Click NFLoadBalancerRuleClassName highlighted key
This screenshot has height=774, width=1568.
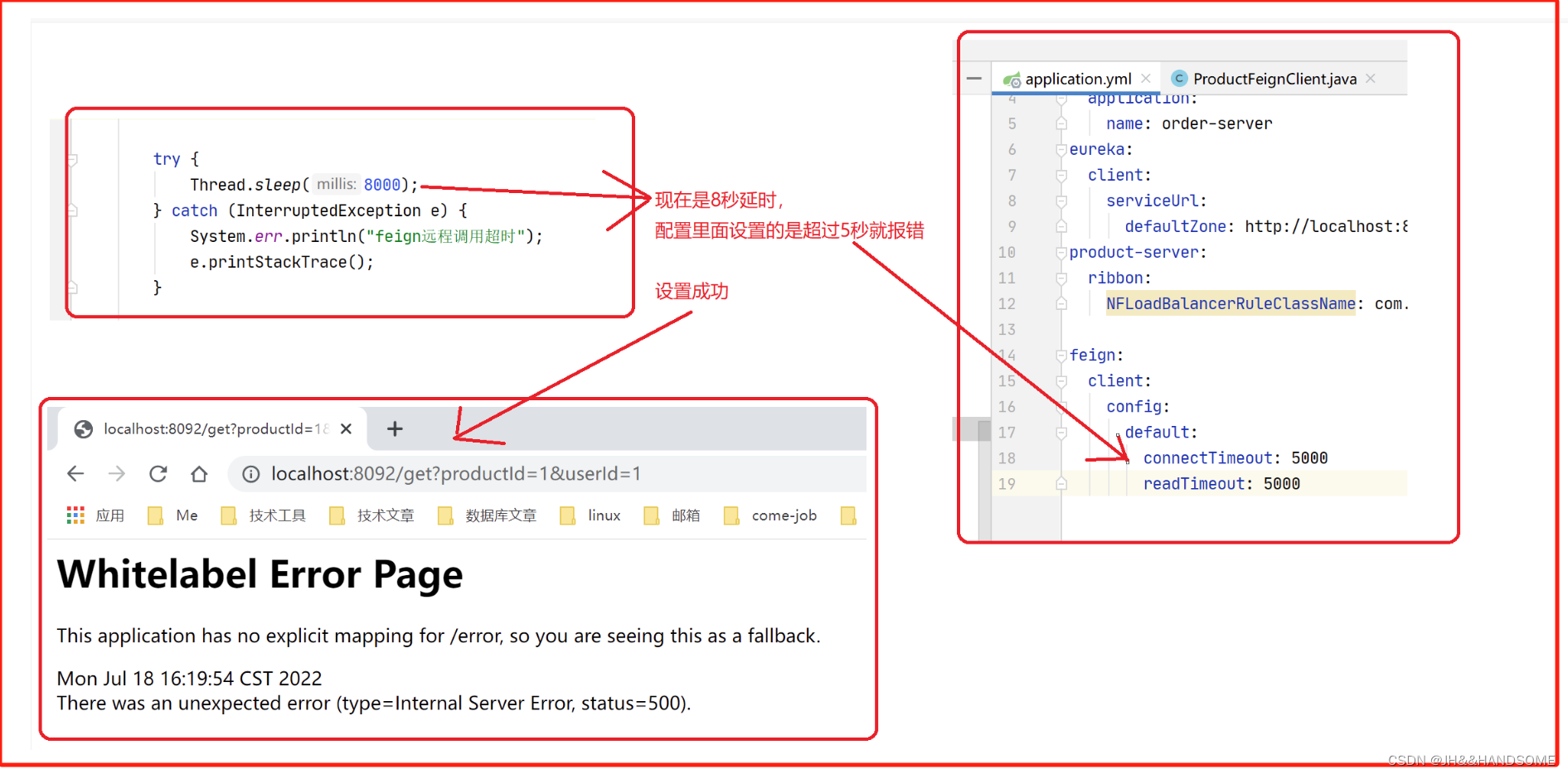1231,304
